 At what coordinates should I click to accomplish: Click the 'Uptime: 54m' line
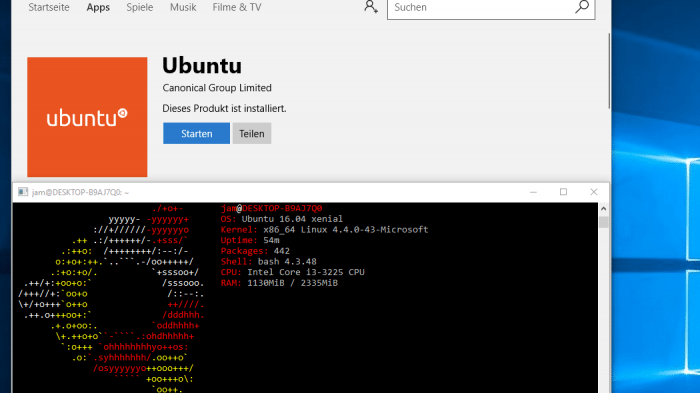(250, 241)
